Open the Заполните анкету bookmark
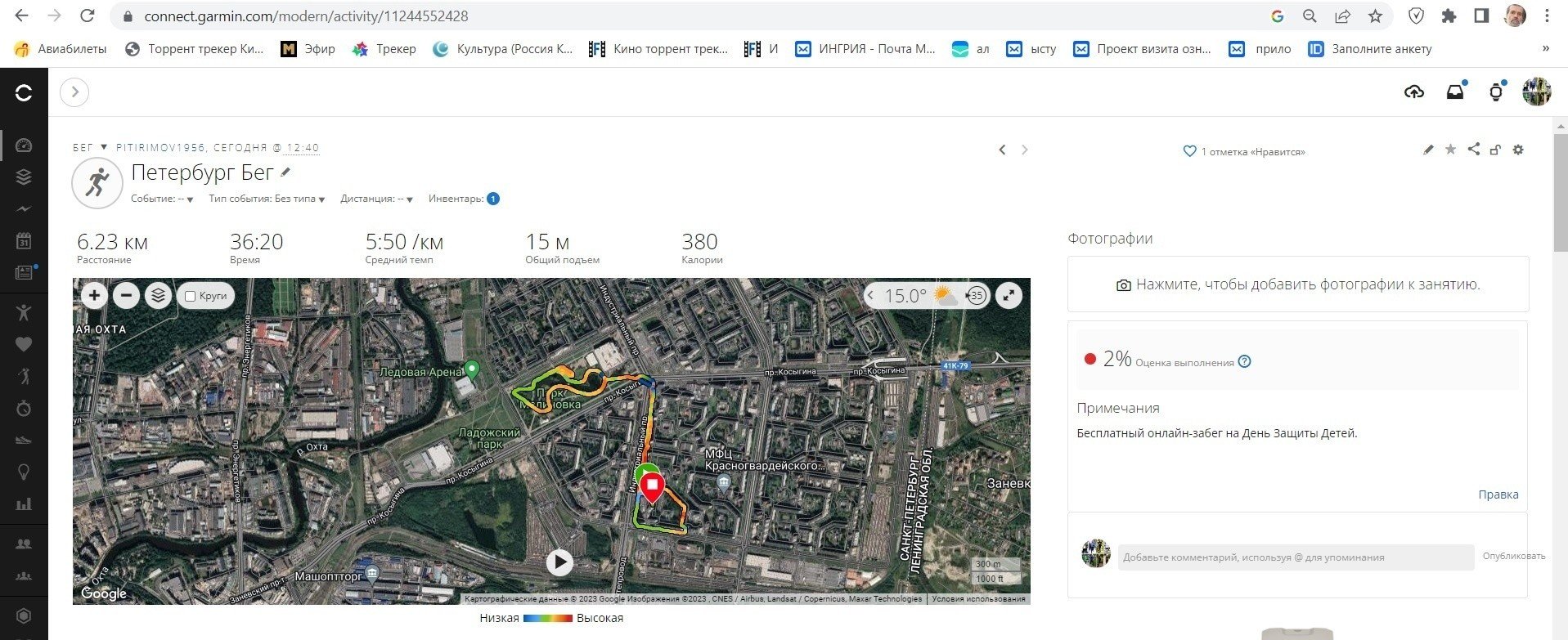The width and height of the screenshot is (1568, 640). coord(1370,49)
